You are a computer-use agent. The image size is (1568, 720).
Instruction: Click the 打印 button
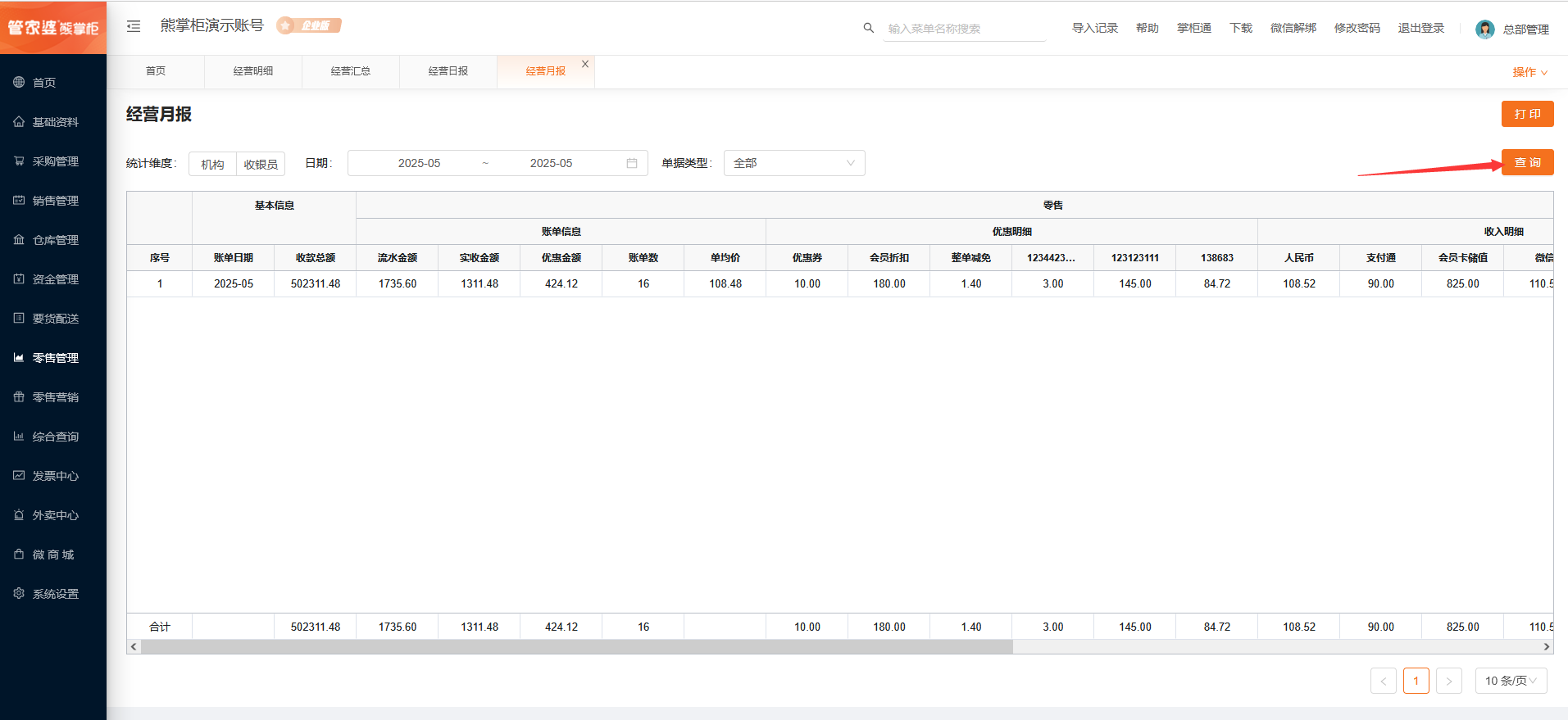click(x=1527, y=114)
